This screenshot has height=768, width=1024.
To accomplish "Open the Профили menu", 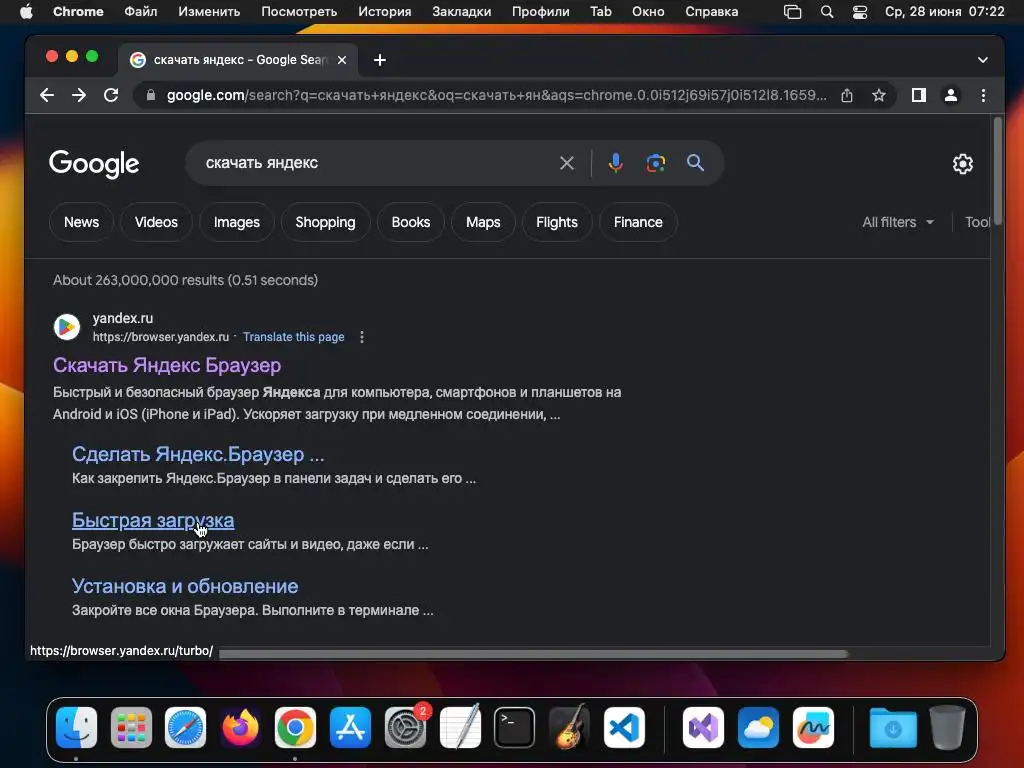I will click(541, 12).
